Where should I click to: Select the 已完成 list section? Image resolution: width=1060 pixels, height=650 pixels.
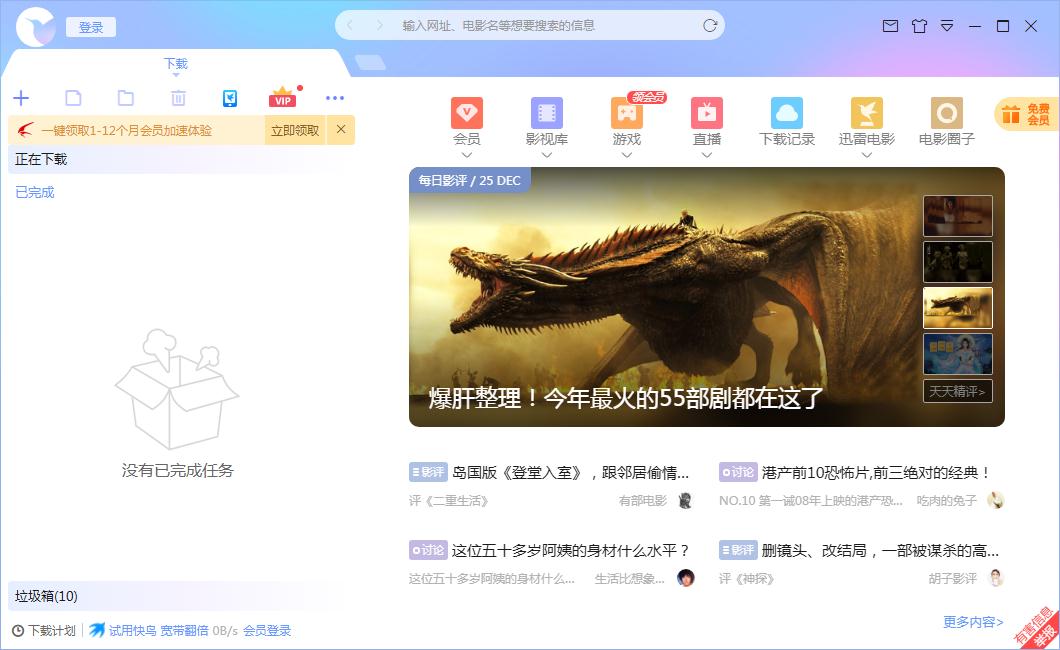[34, 193]
